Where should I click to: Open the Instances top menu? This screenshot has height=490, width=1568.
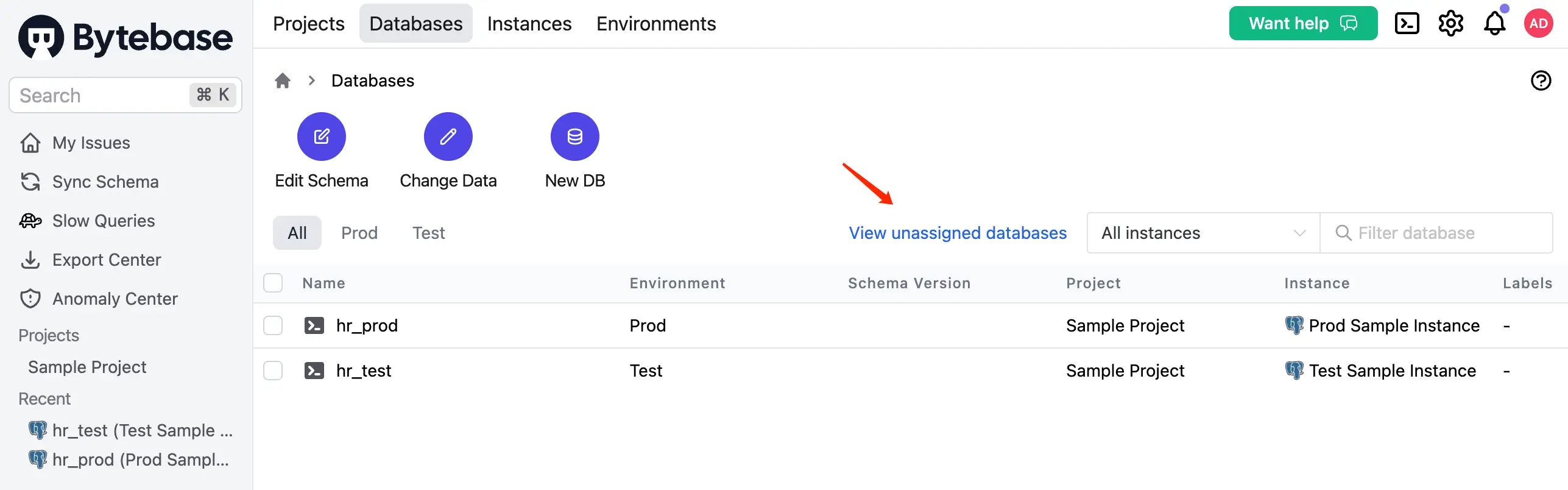click(529, 24)
